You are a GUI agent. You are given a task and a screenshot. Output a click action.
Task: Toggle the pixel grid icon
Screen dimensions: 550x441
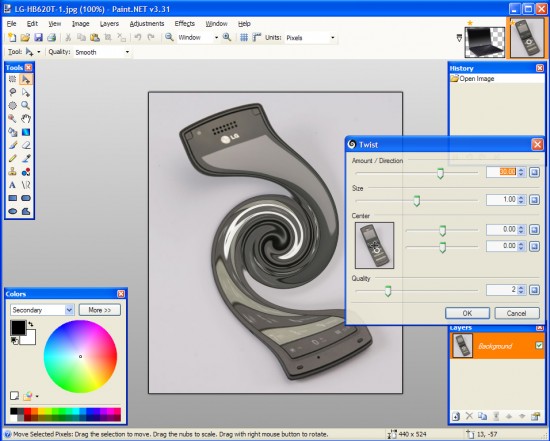point(244,37)
